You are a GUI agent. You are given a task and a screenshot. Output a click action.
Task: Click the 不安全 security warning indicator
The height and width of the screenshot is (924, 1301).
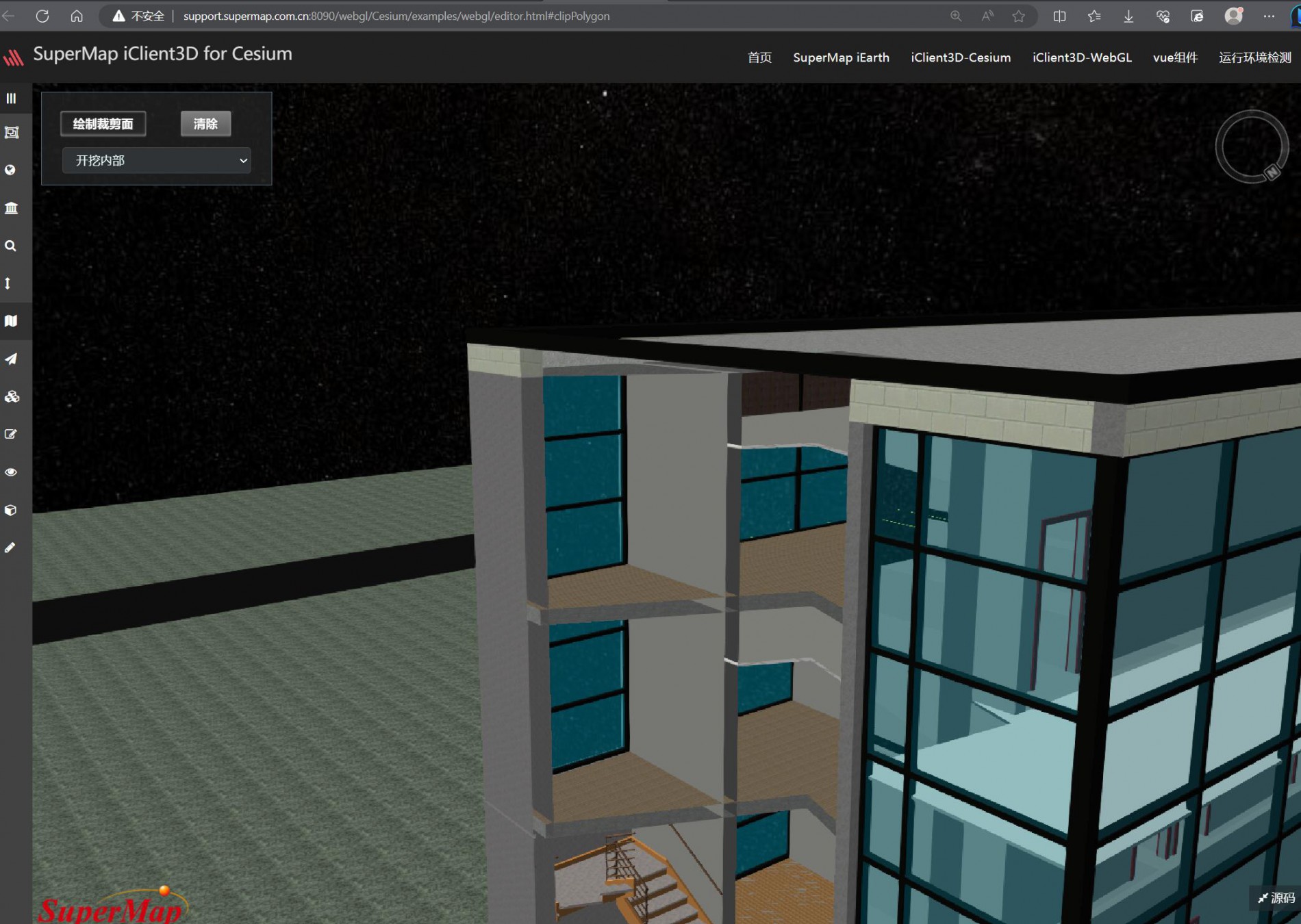pos(138,16)
